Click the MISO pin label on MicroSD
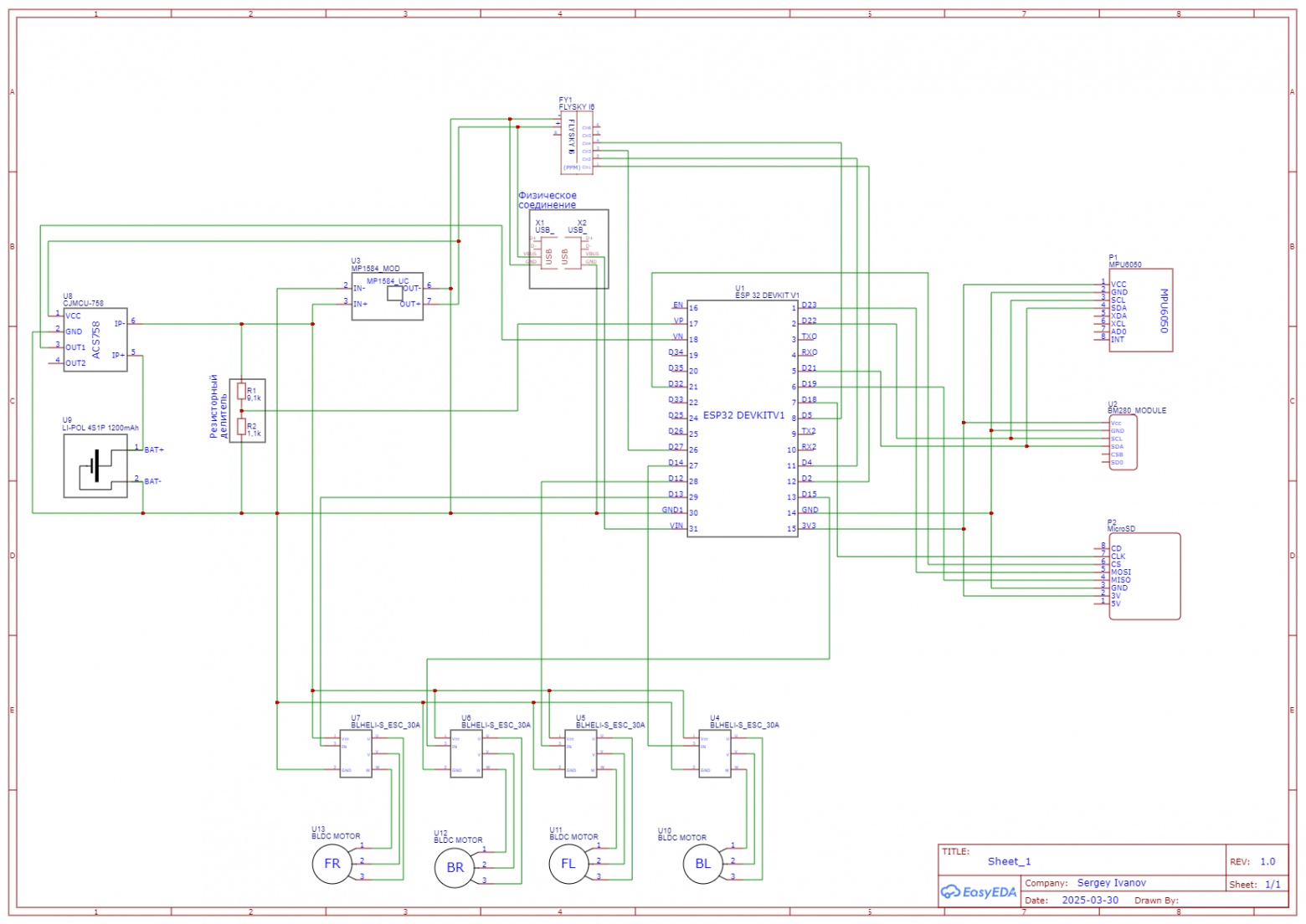This screenshot has height=924, width=1306. [1121, 580]
